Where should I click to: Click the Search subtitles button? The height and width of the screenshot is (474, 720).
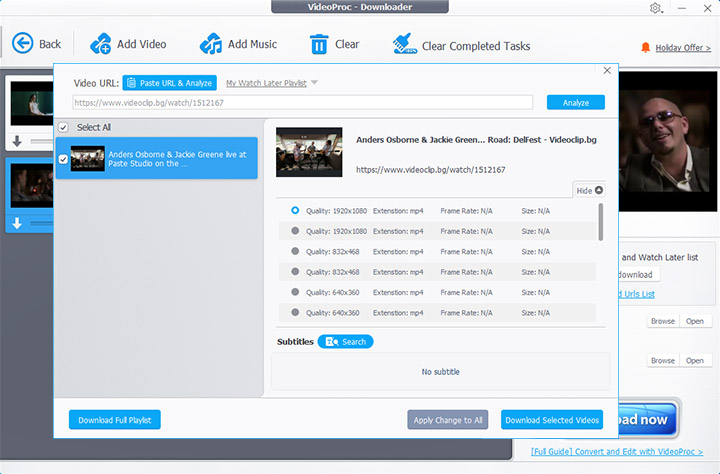(345, 342)
